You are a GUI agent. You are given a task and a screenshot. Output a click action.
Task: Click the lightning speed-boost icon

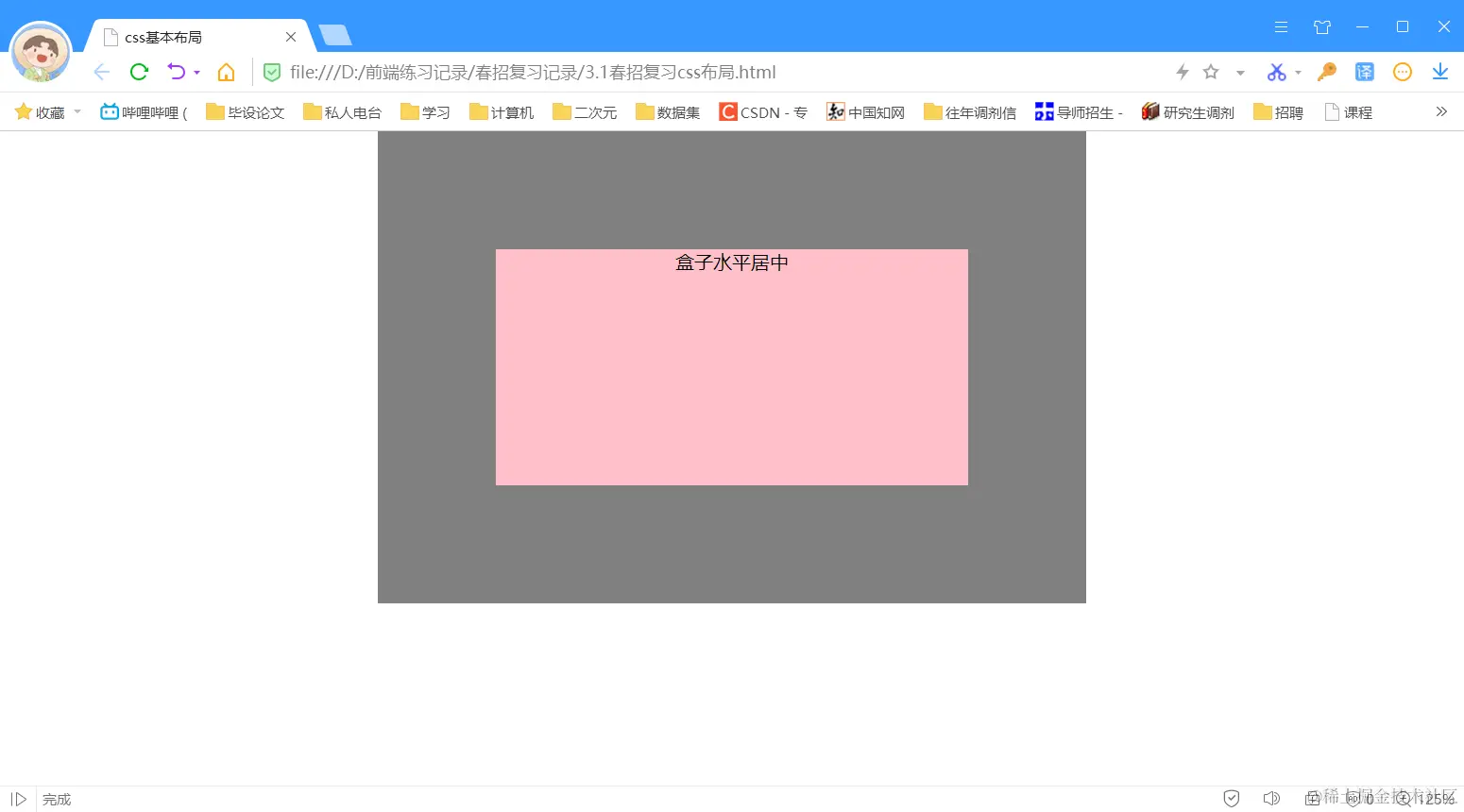(x=1183, y=72)
